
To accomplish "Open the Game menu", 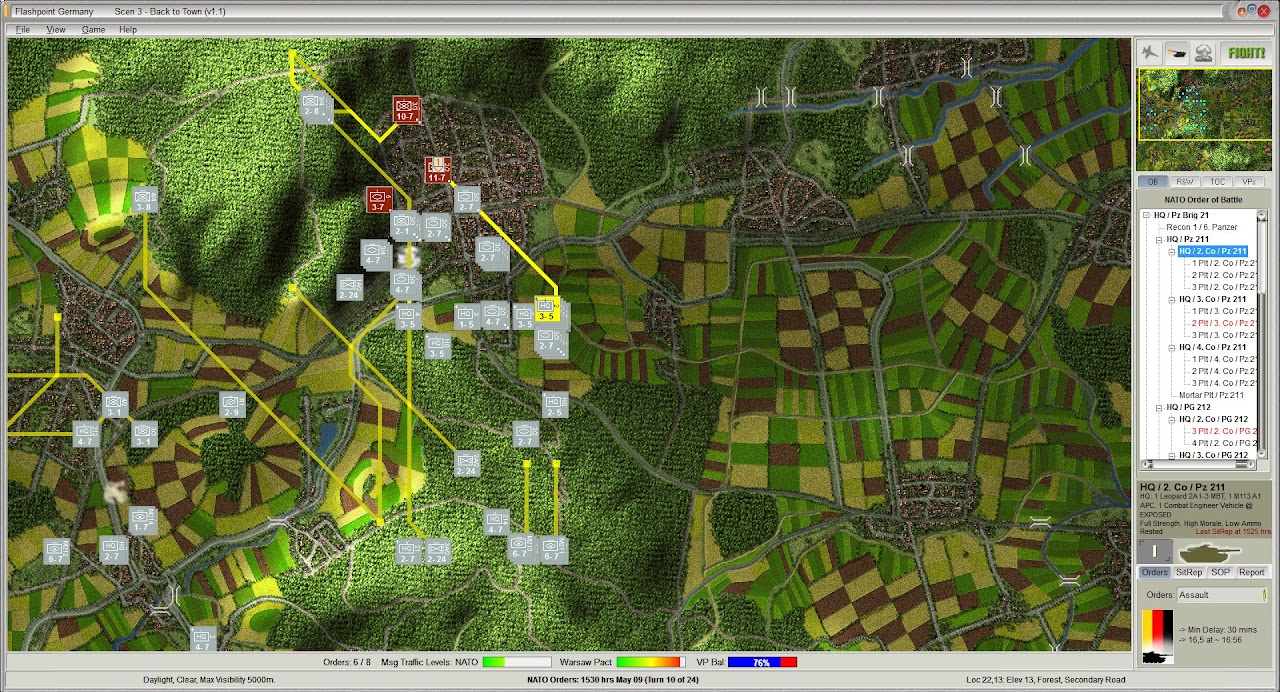I will [x=93, y=30].
